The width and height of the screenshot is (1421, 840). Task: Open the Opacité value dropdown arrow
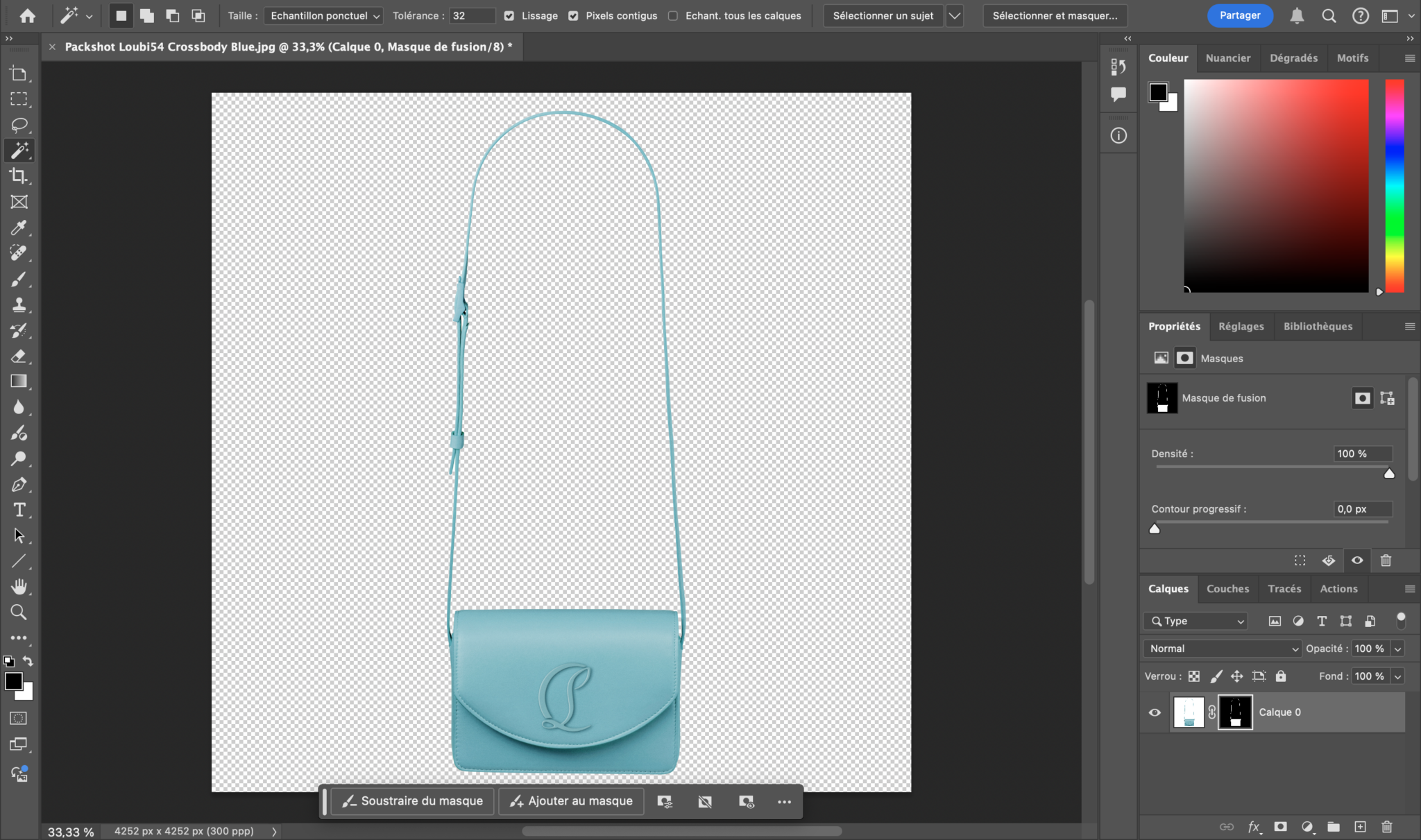1397,649
